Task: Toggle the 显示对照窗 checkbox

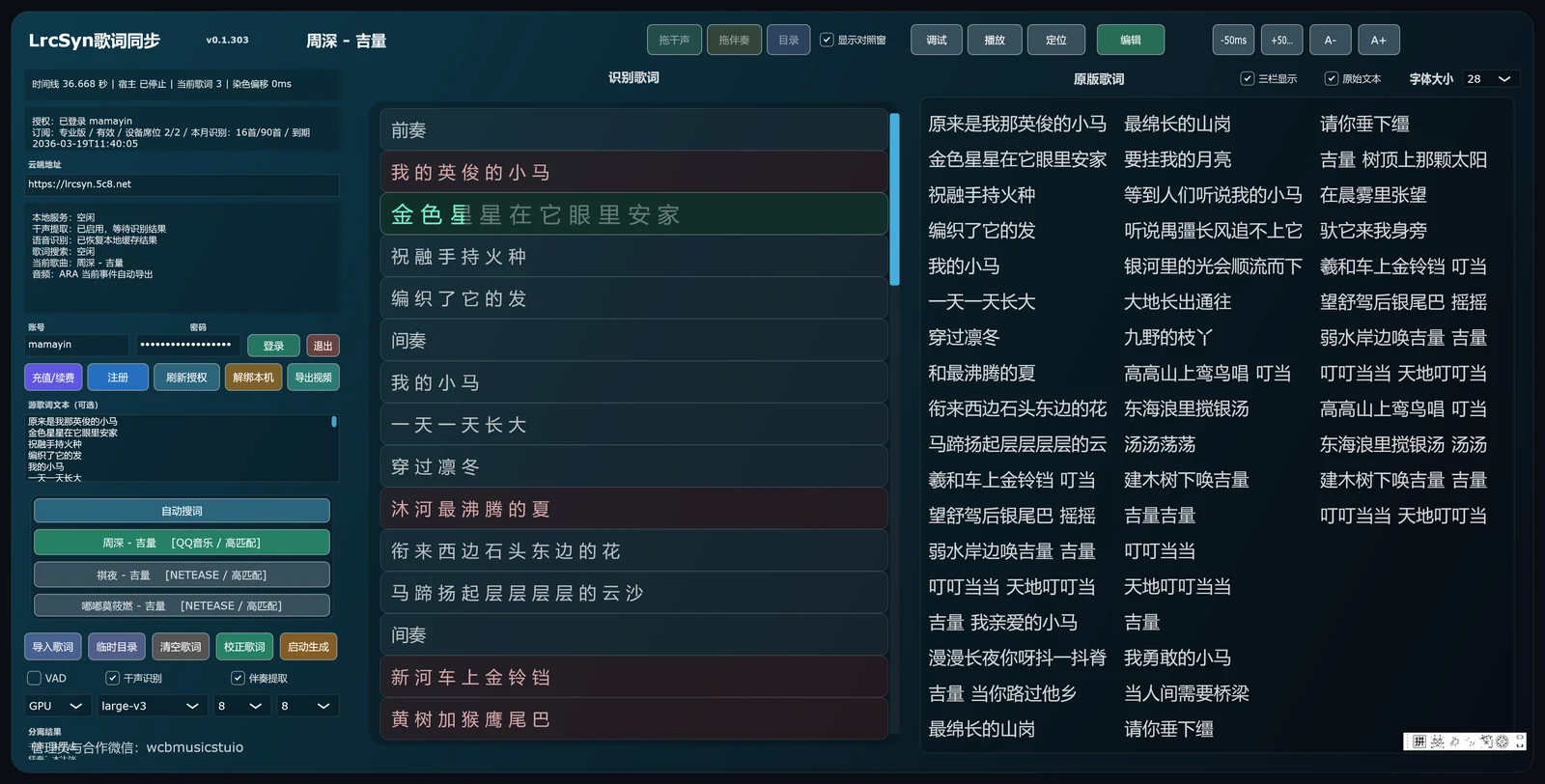Action: click(827, 40)
